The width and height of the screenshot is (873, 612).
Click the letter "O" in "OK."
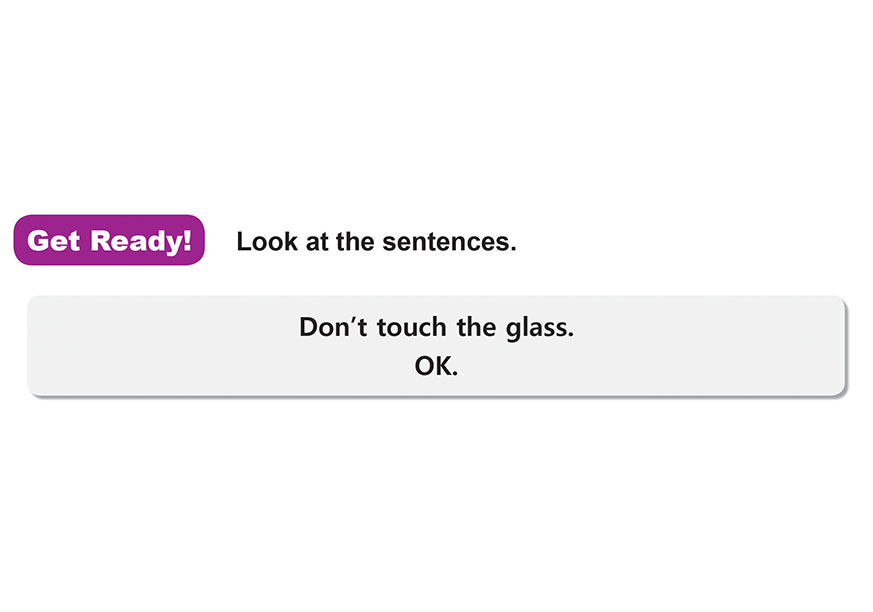click(425, 366)
